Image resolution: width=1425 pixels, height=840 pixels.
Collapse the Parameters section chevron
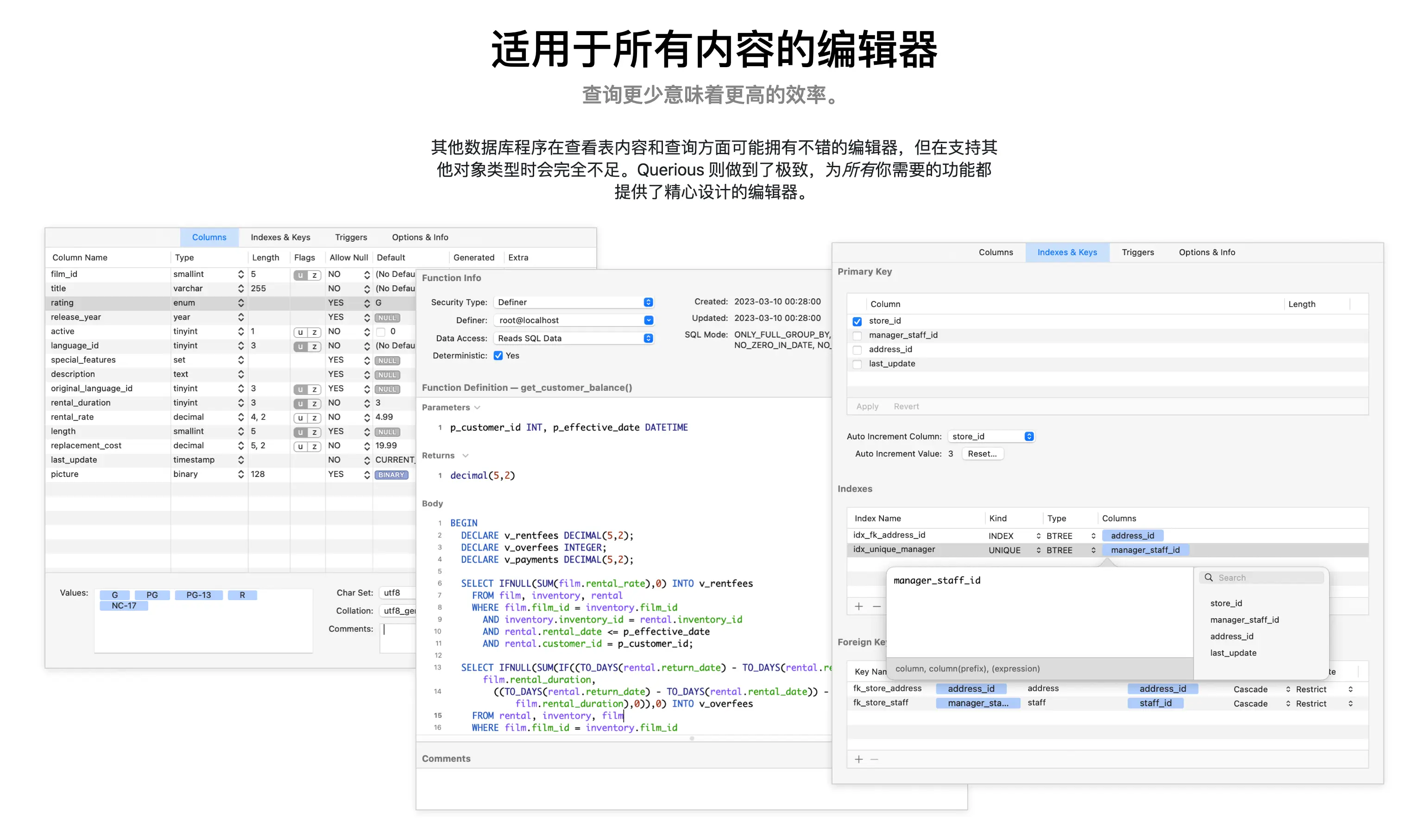477,407
